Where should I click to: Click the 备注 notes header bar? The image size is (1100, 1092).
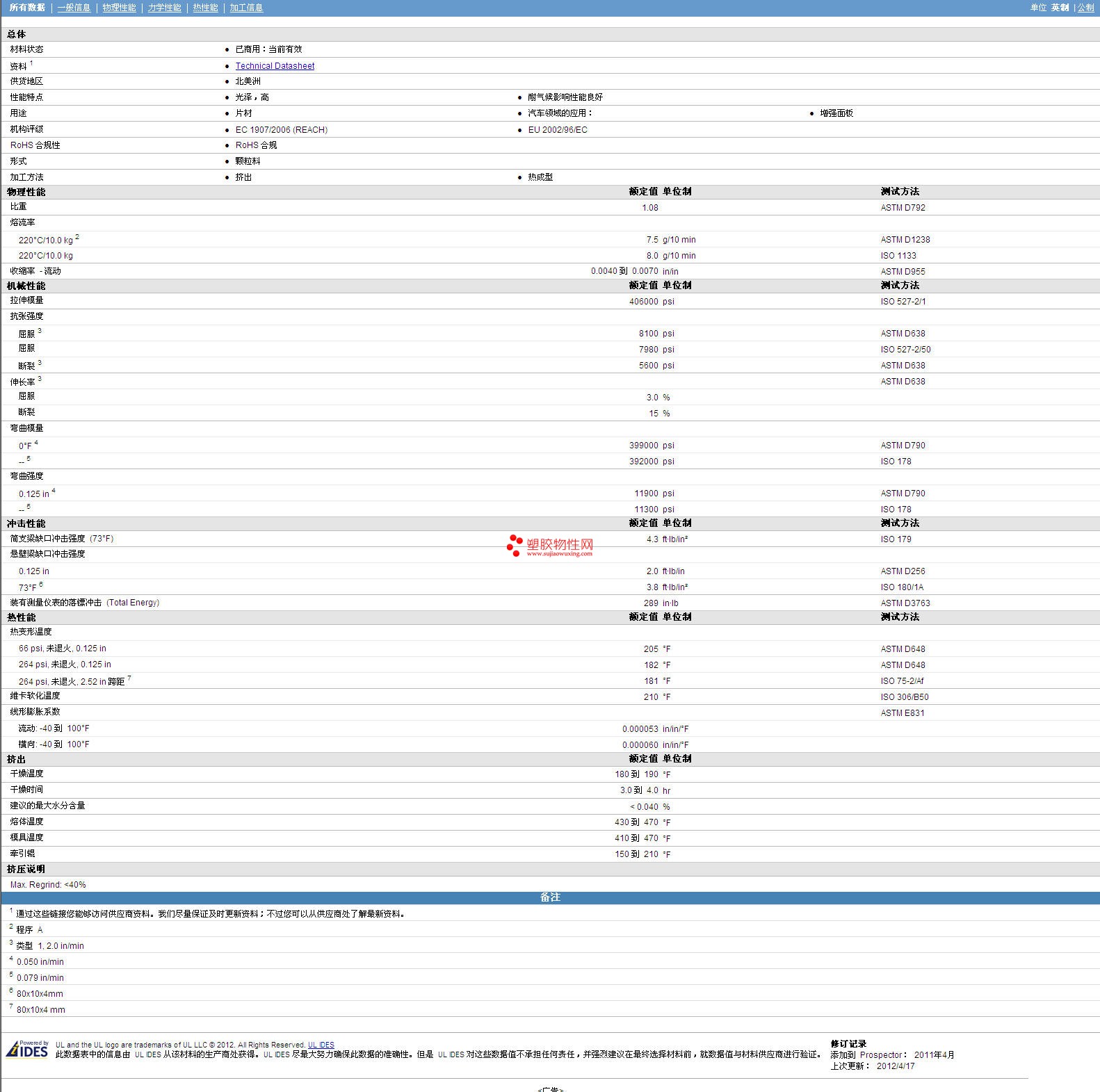point(550,897)
